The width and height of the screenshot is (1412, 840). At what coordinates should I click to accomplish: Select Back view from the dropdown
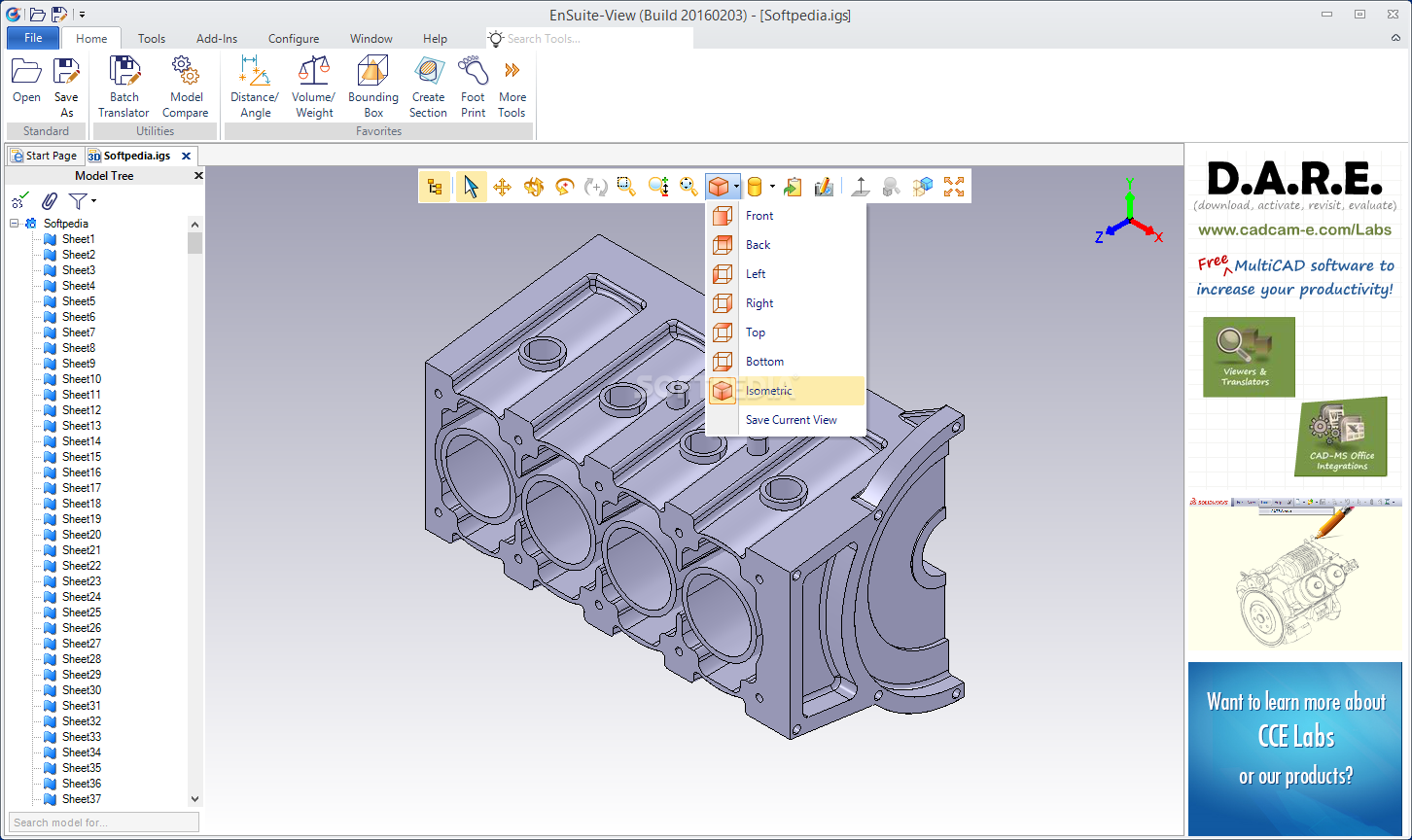point(786,245)
